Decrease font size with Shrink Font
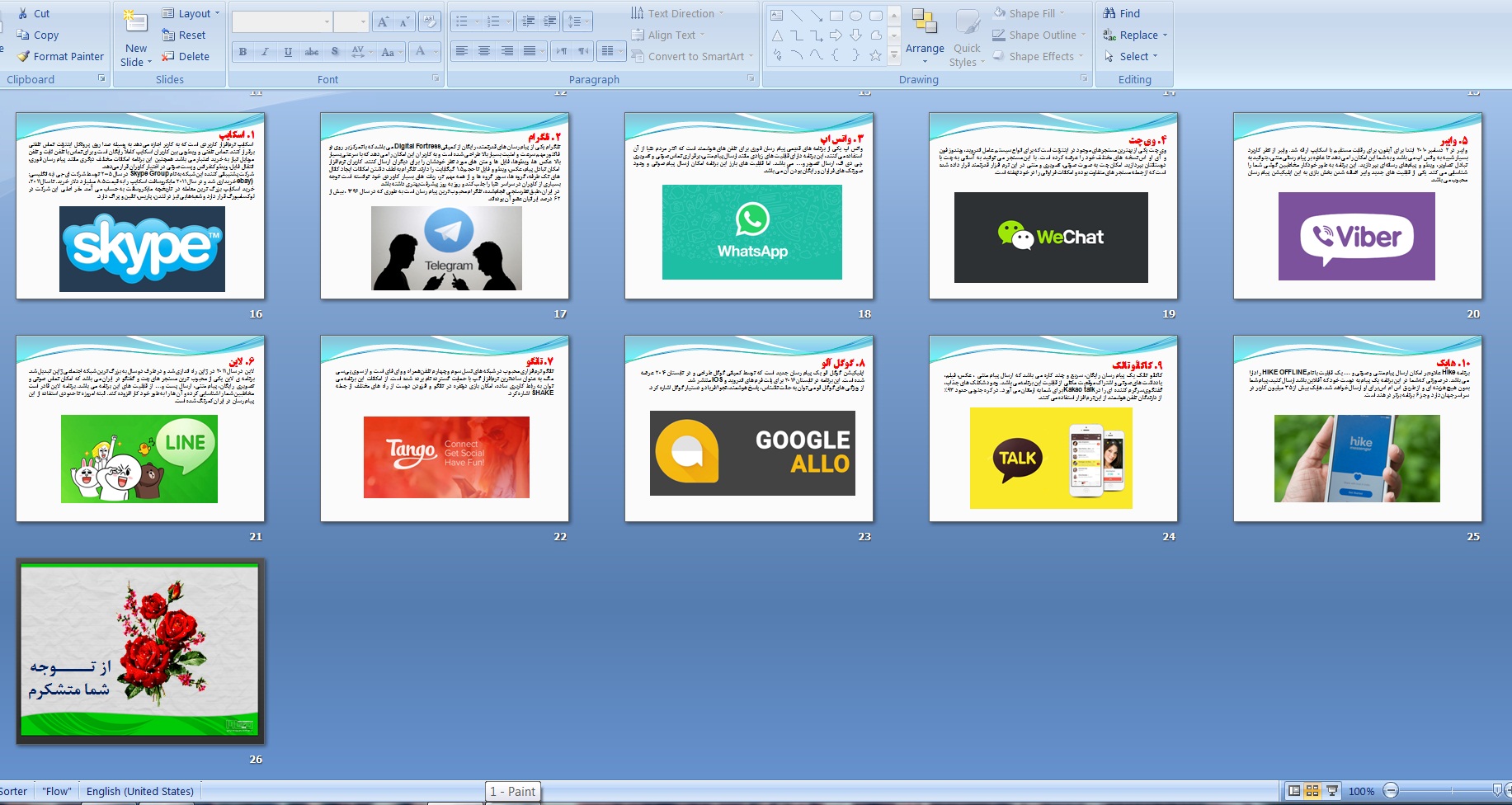Screen dimensions: 1512x805 tap(404, 22)
